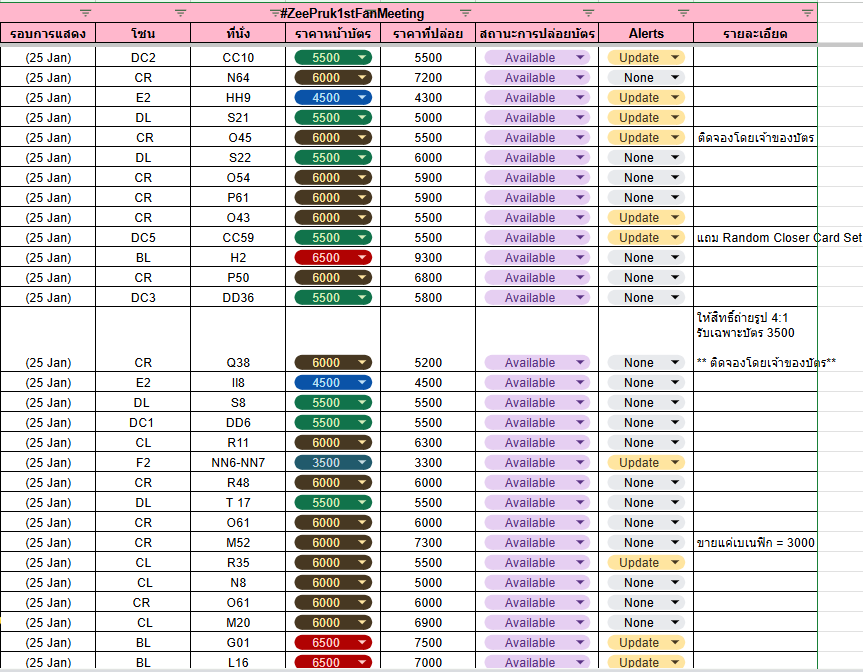The image size is (863, 672).
Task: Open the 5500 price dropdown in CC10 row
Action: point(333,57)
